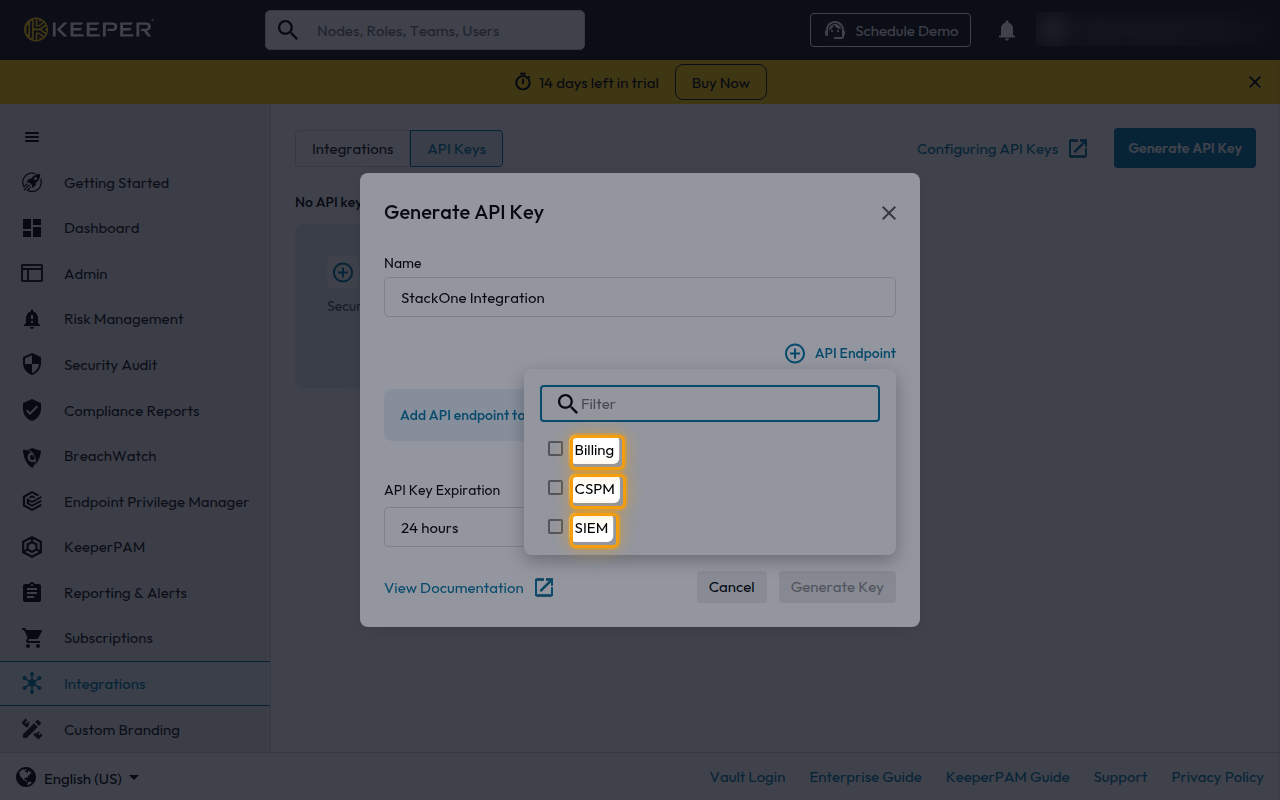Image resolution: width=1280 pixels, height=800 pixels.
Task: Click the external-link icon beside View Documentation
Action: coord(544,587)
